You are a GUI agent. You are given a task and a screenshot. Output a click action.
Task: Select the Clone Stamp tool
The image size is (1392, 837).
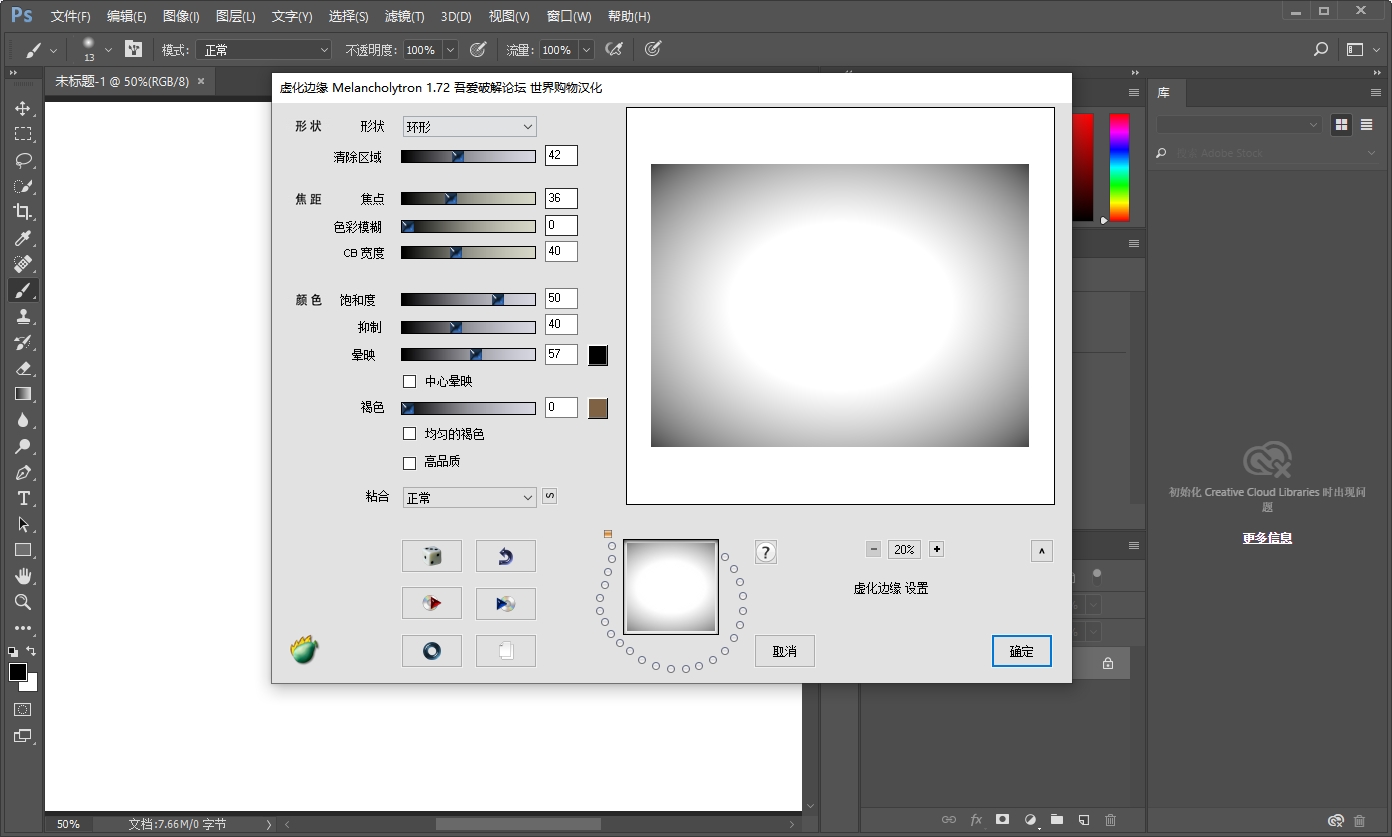click(x=24, y=316)
